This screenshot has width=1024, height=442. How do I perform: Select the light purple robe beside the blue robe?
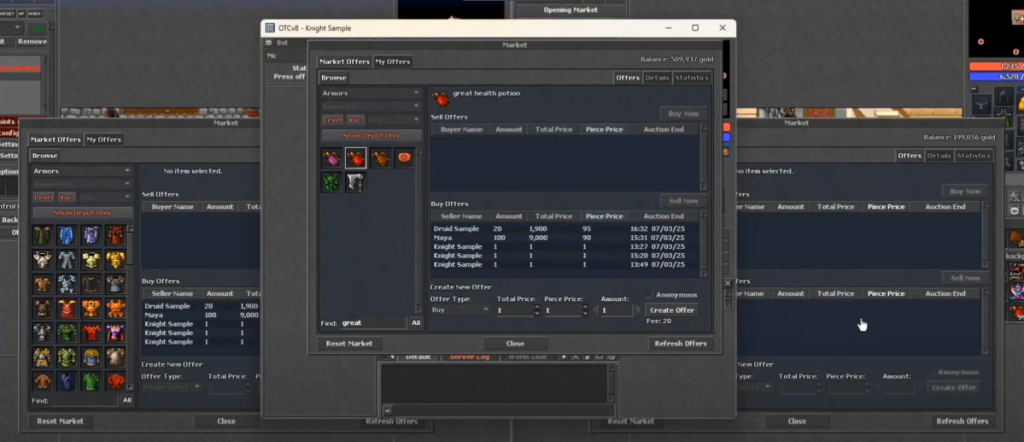(x=91, y=236)
